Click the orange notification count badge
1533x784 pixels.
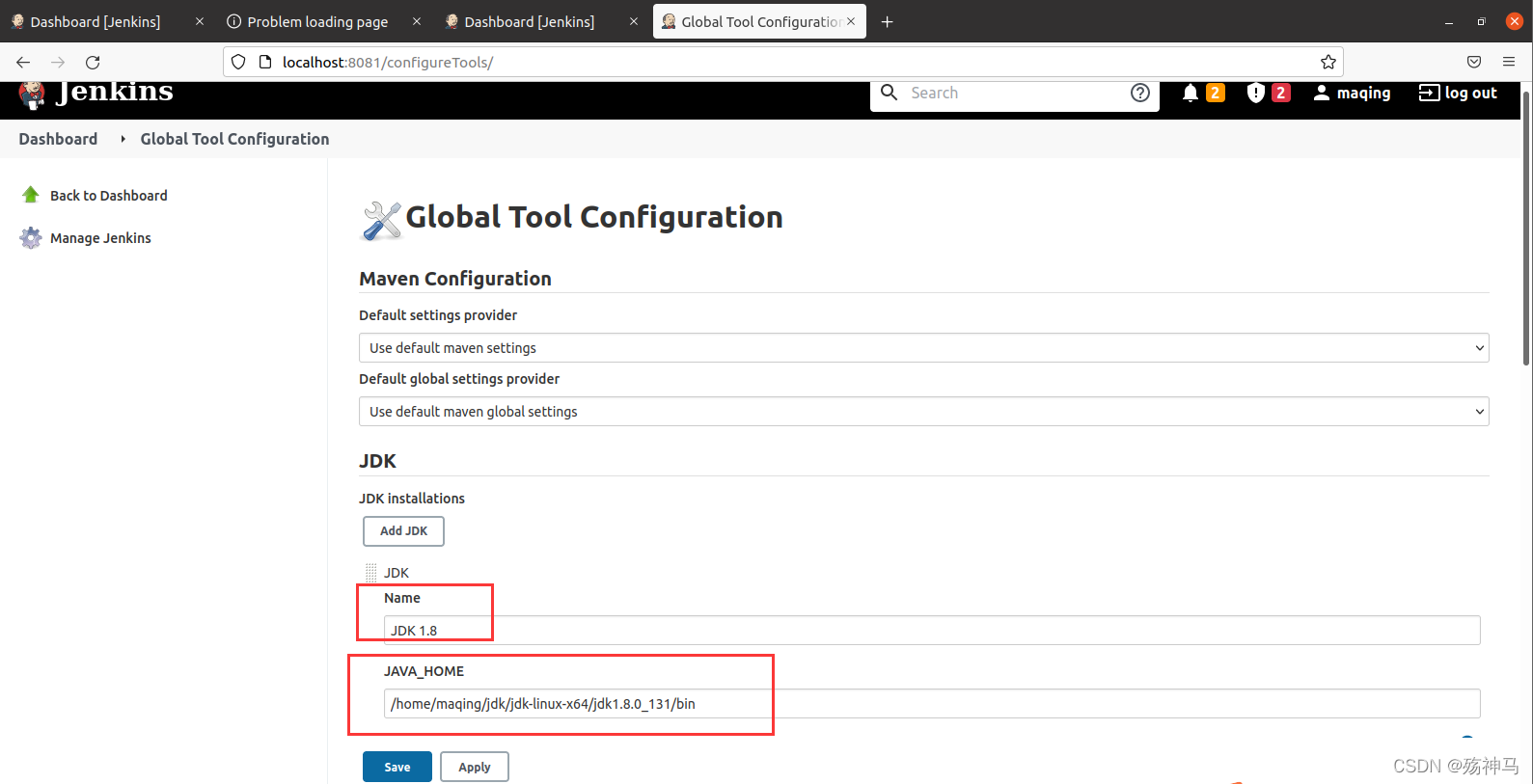point(1216,93)
